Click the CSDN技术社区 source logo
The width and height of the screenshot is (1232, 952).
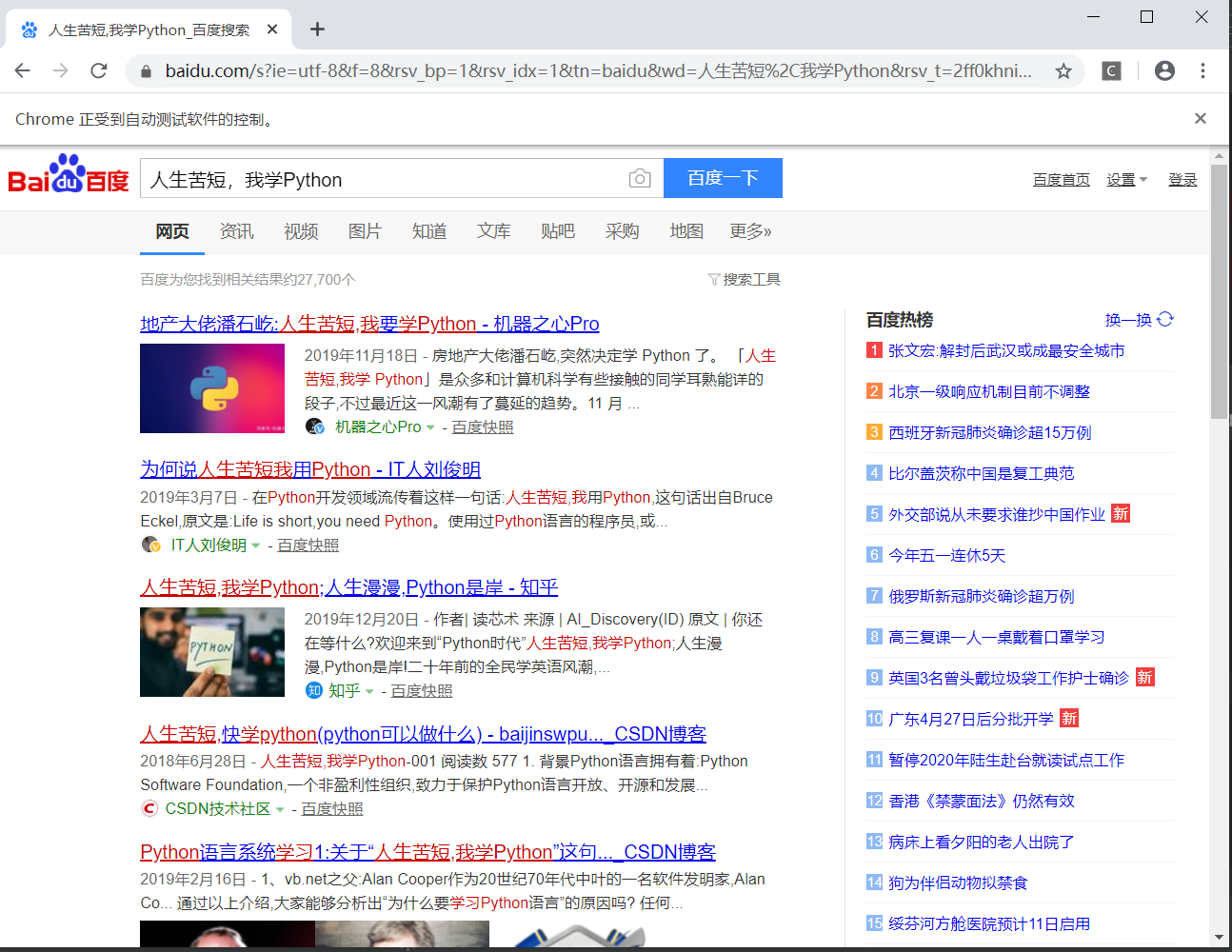[149, 808]
